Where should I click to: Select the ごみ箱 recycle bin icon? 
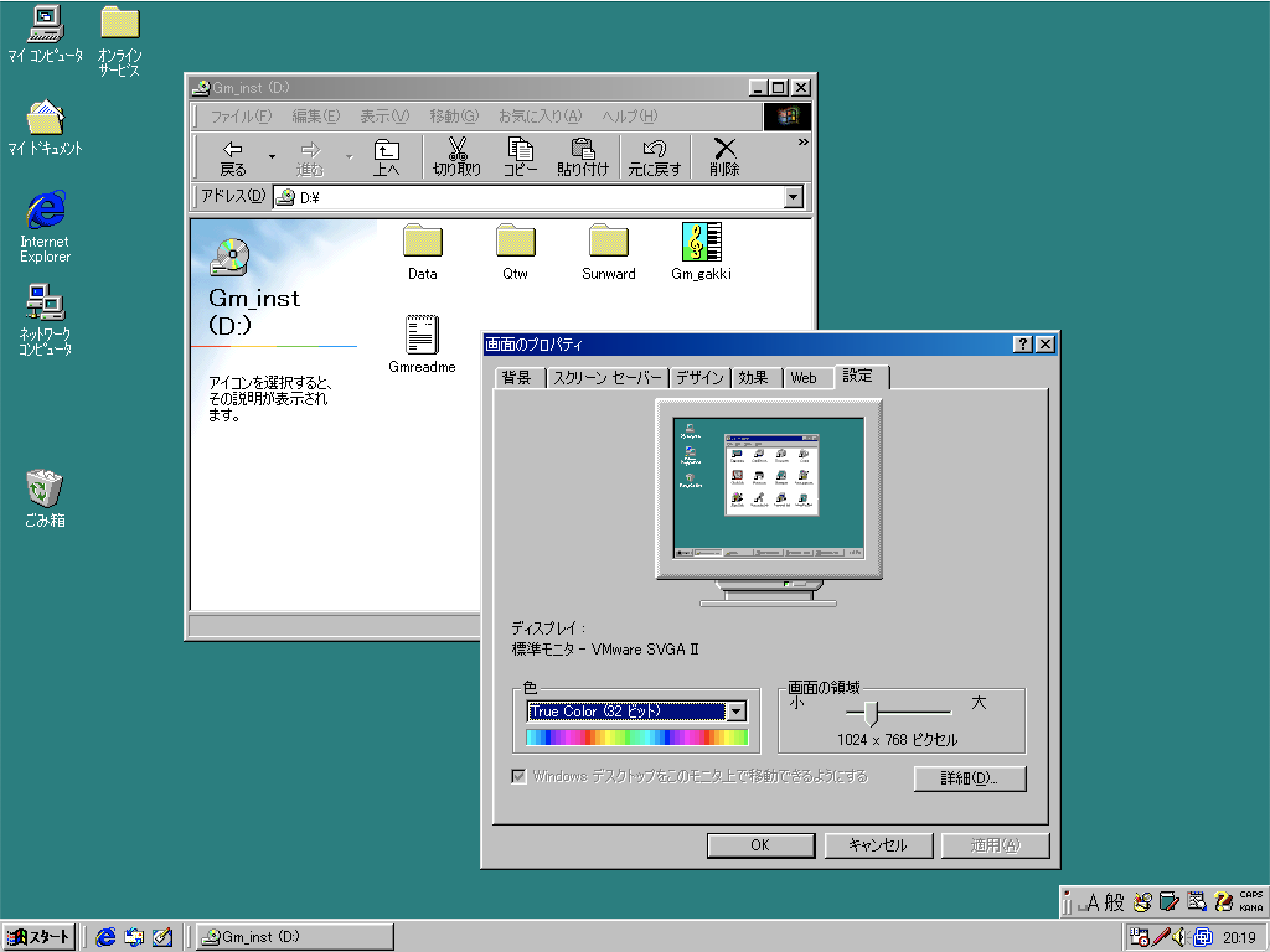[x=45, y=498]
